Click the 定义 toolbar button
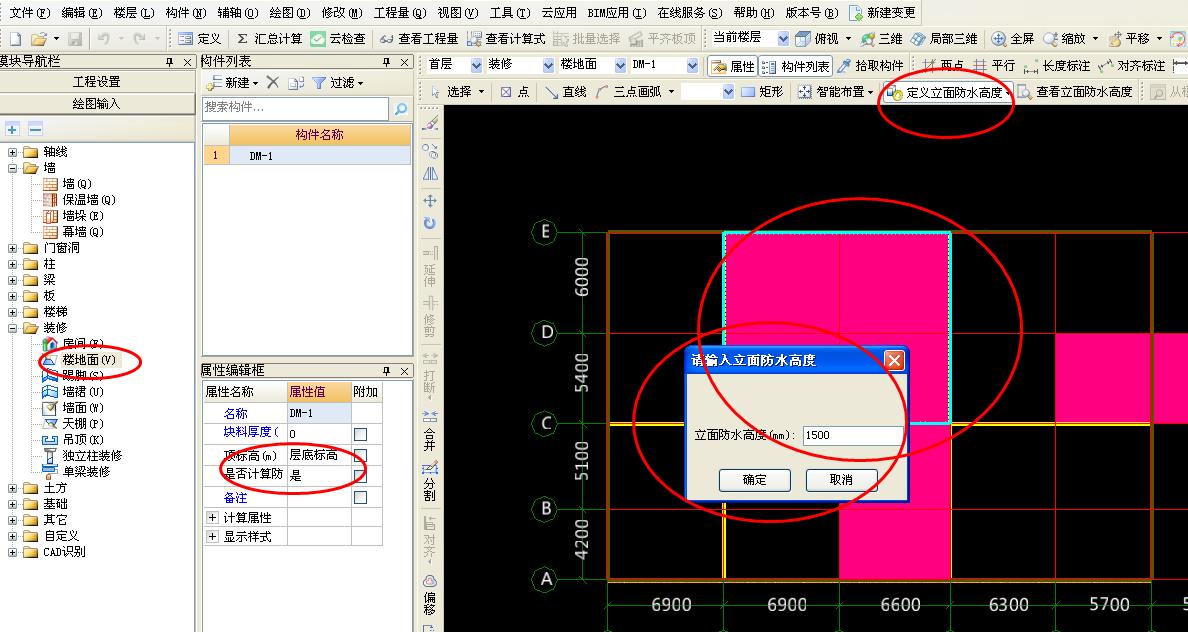The width and height of the screenshot is (1188, 632). [x=199, y=39]
